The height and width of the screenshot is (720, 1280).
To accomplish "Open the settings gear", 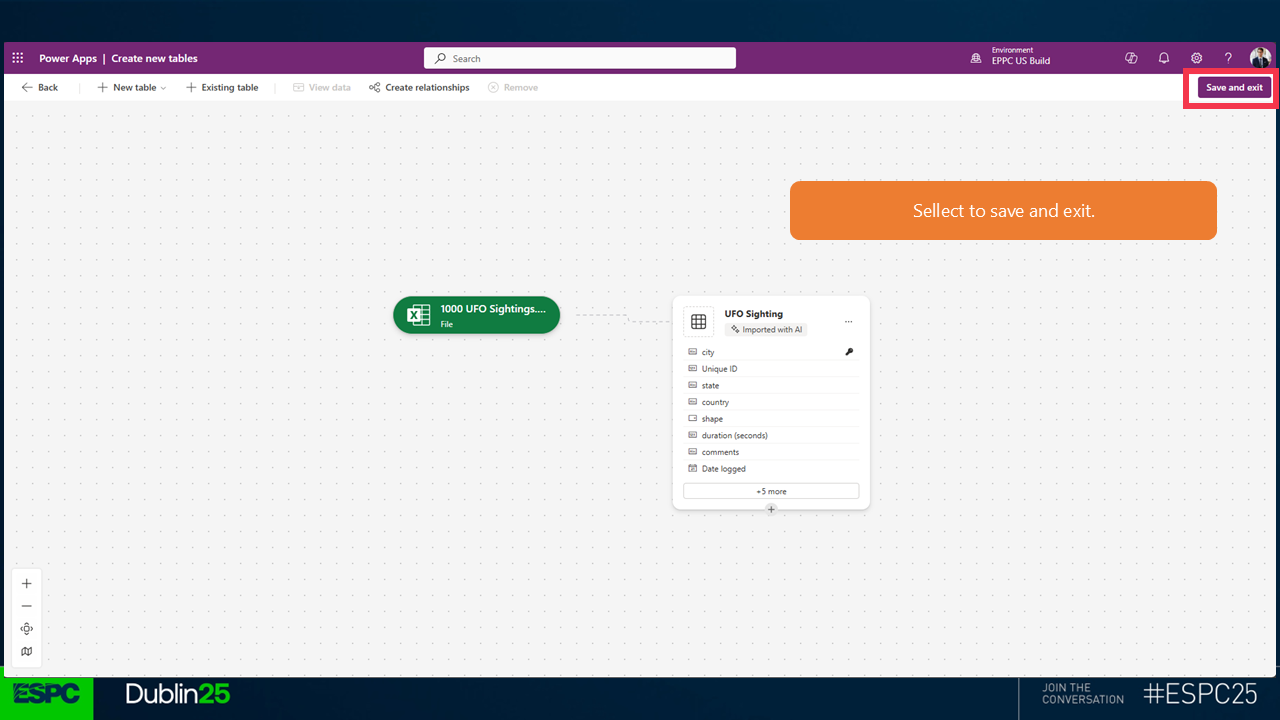I will (x=1196, y=58).
